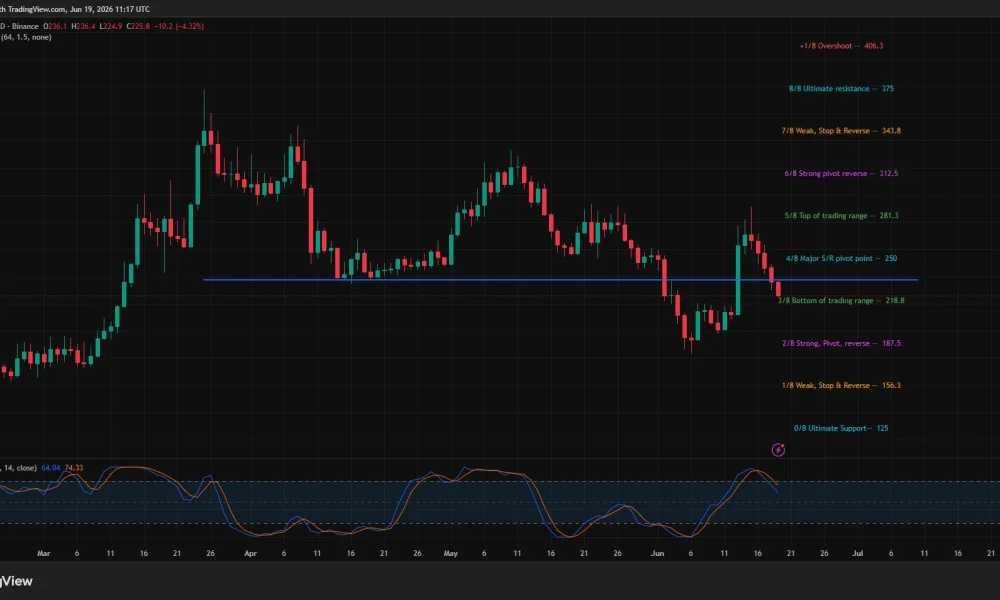Select the '1/8 Weak, Stop & Reverse -- 156.3' label
Viewport: 1000px width, 600px height.
pos(841,385)
